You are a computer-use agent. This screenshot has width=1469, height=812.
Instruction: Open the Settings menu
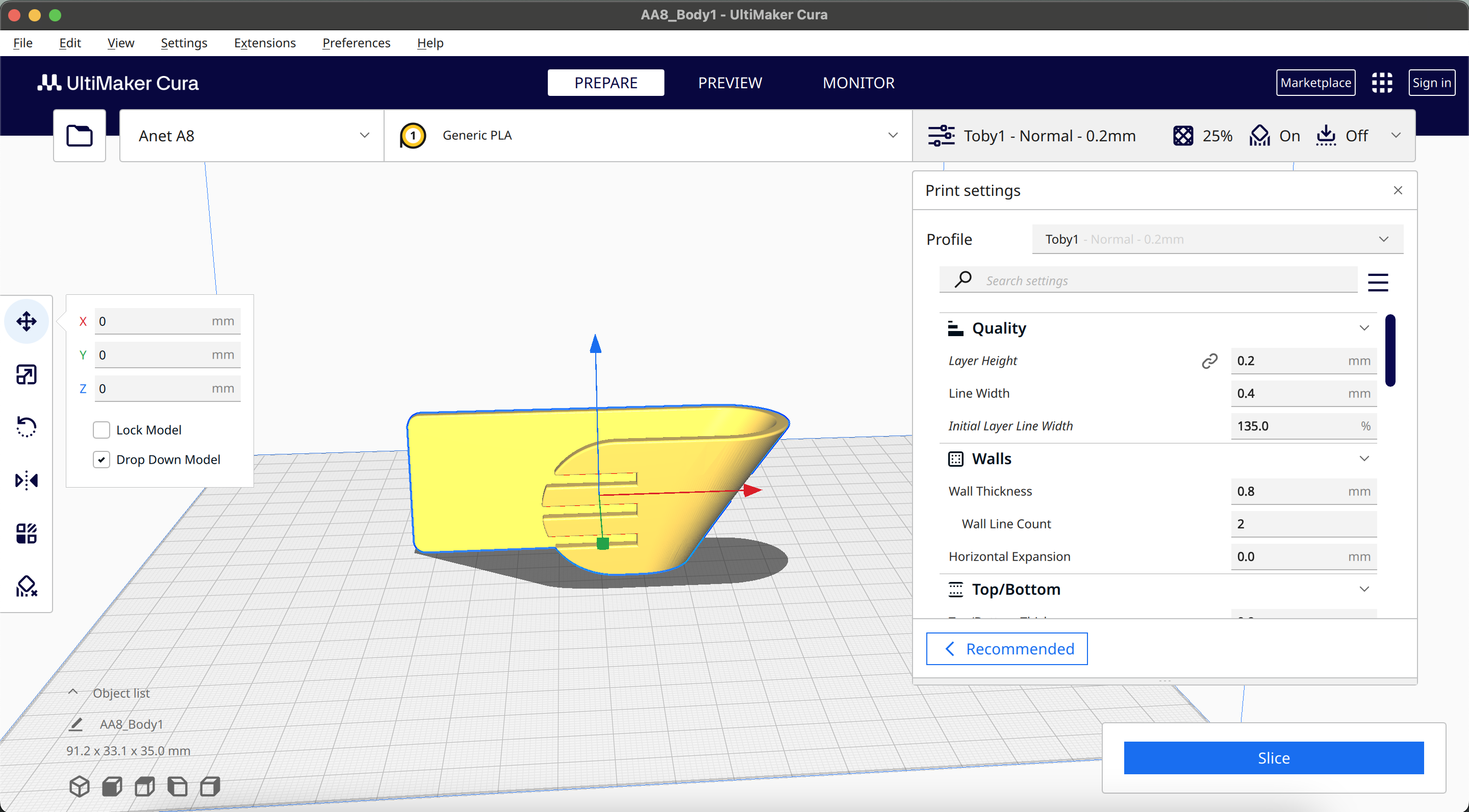tap(184, 43)
